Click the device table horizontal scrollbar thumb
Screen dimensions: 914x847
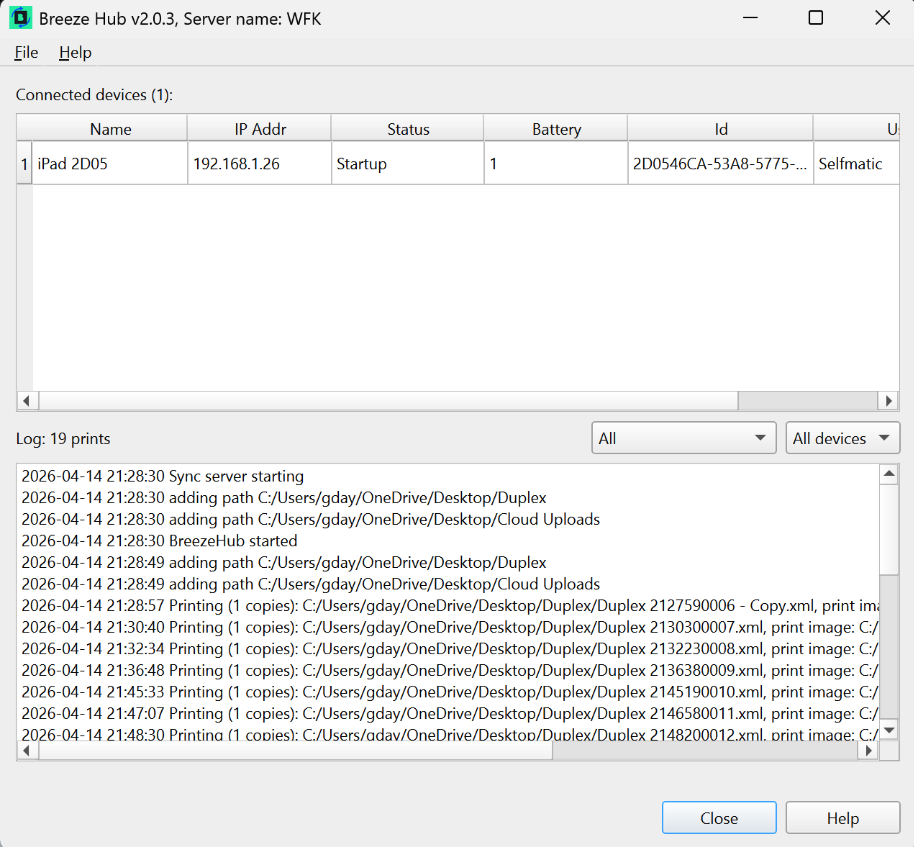pyautogui.click(x=388, y=400)
